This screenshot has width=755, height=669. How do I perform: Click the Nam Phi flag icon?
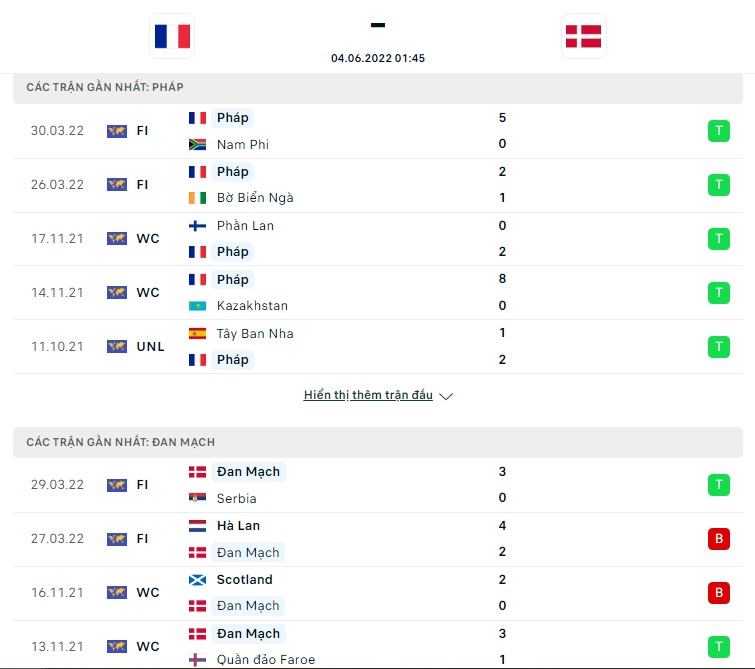tap(197, 144)
